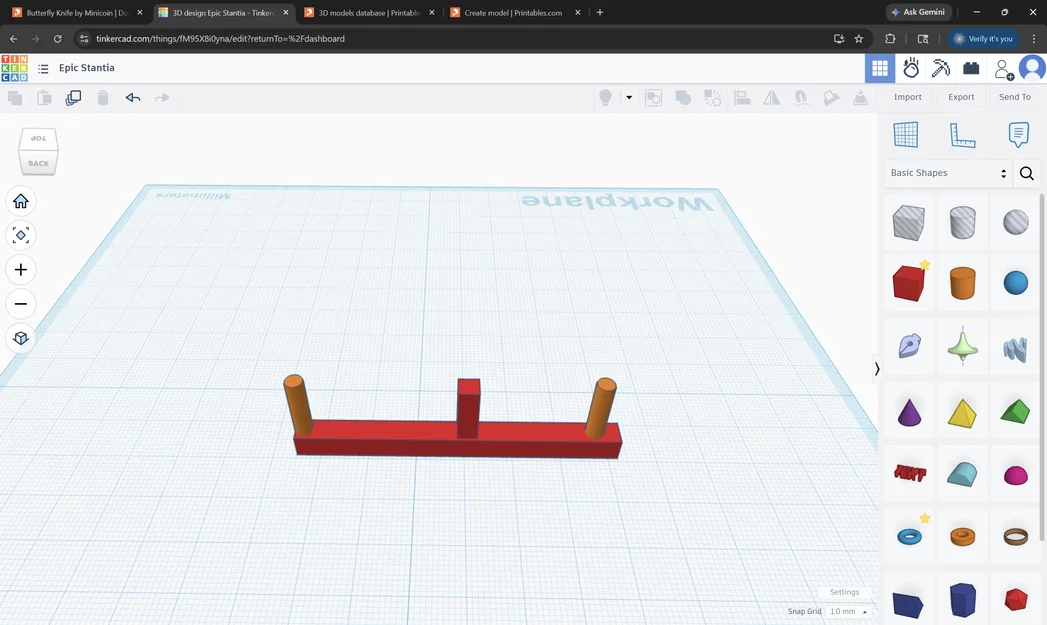This screenshot has width=1047, height=625.
Task: Click the Export button
Action: point(961,97)
